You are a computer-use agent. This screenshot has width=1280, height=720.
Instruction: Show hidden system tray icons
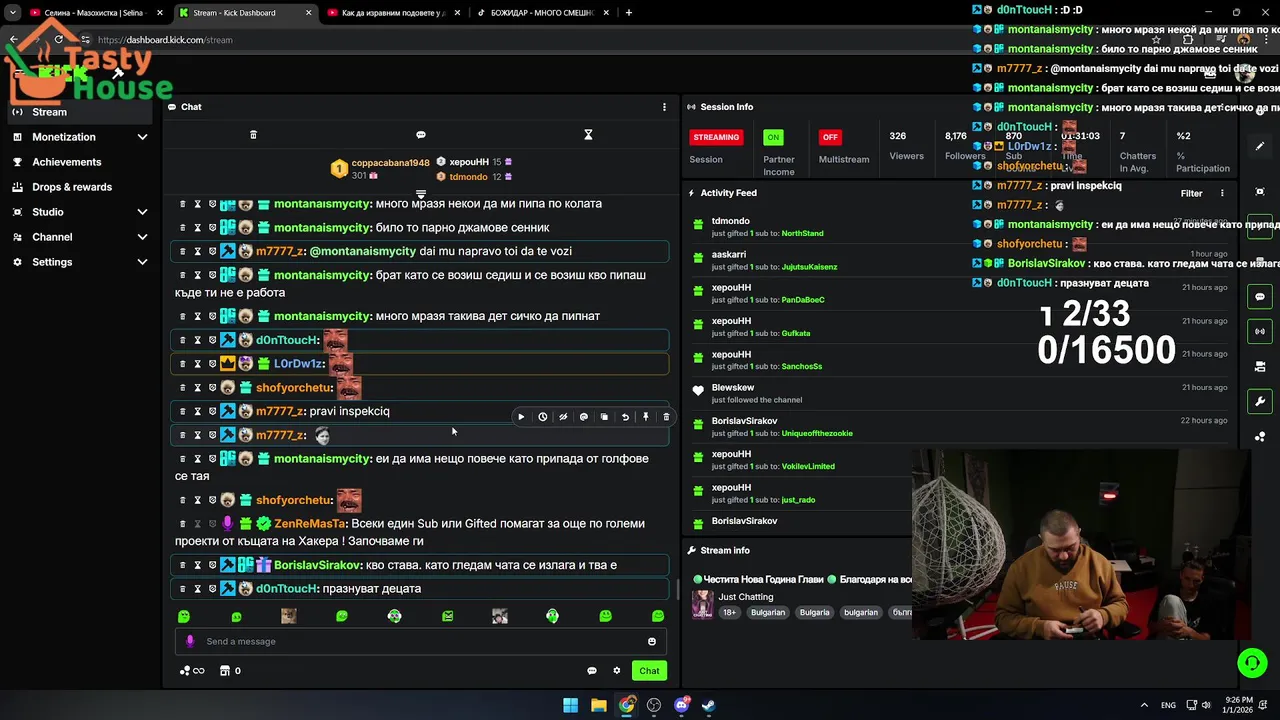[x=1146, y=705]
